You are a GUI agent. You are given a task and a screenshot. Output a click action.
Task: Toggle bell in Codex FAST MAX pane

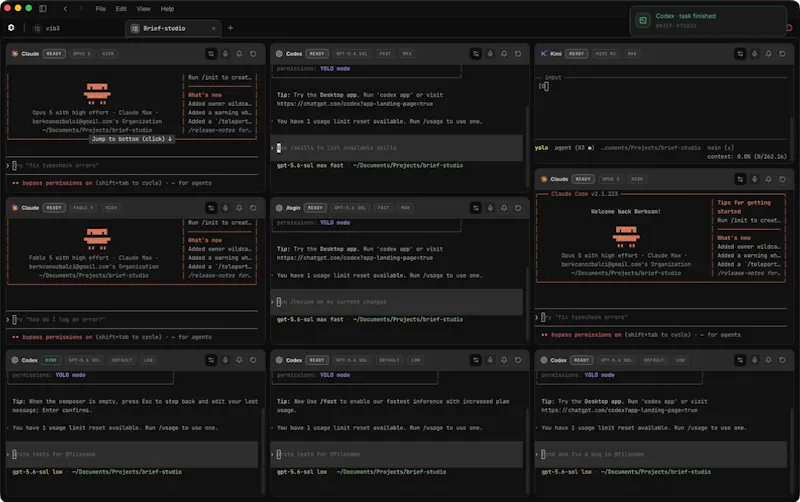click(x=504, y=54)
